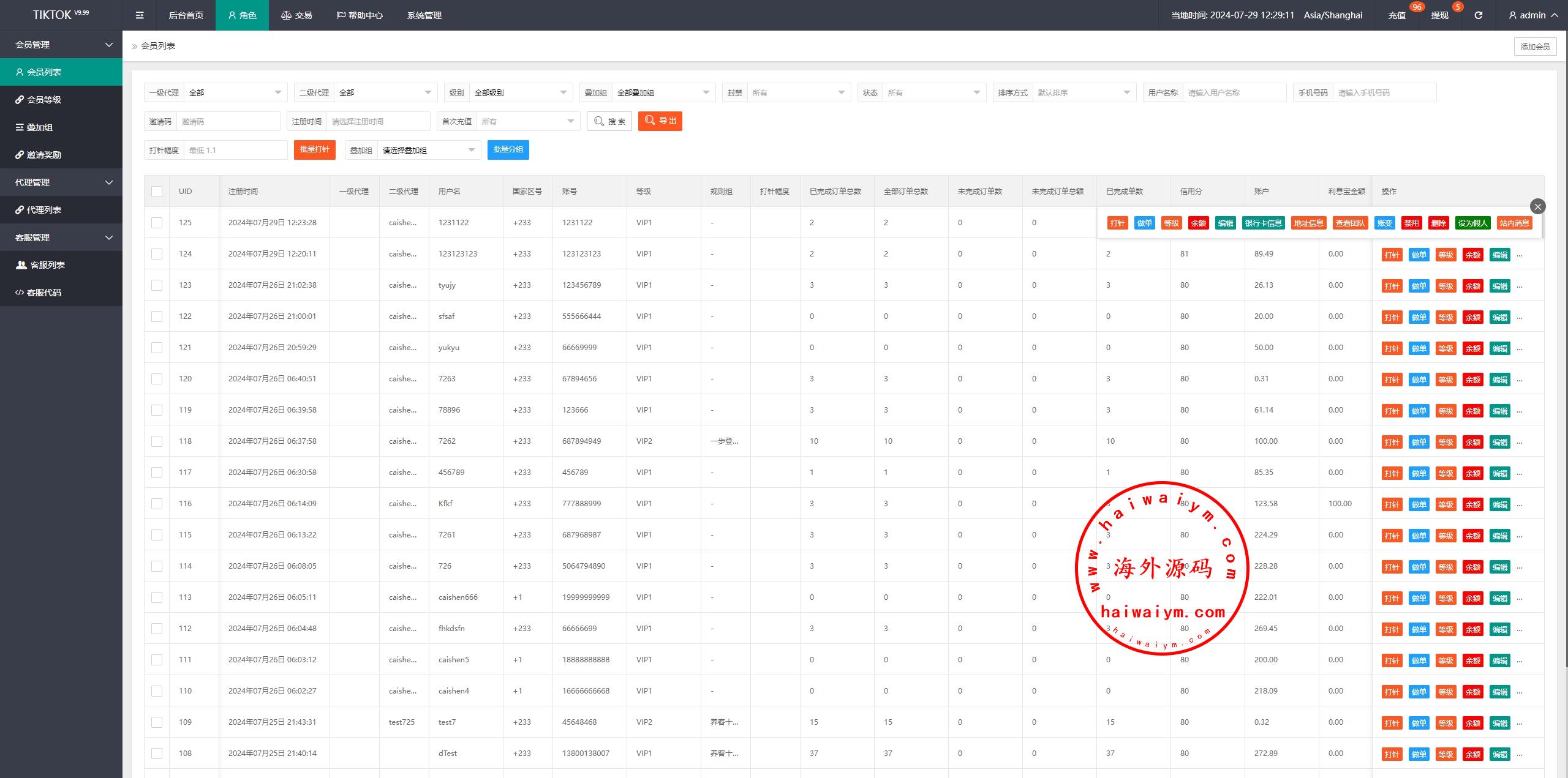This screenshot has height=778, width=1568.
Task: Check the row checkbox for UID 125
Action: click(x=157, y=223)
